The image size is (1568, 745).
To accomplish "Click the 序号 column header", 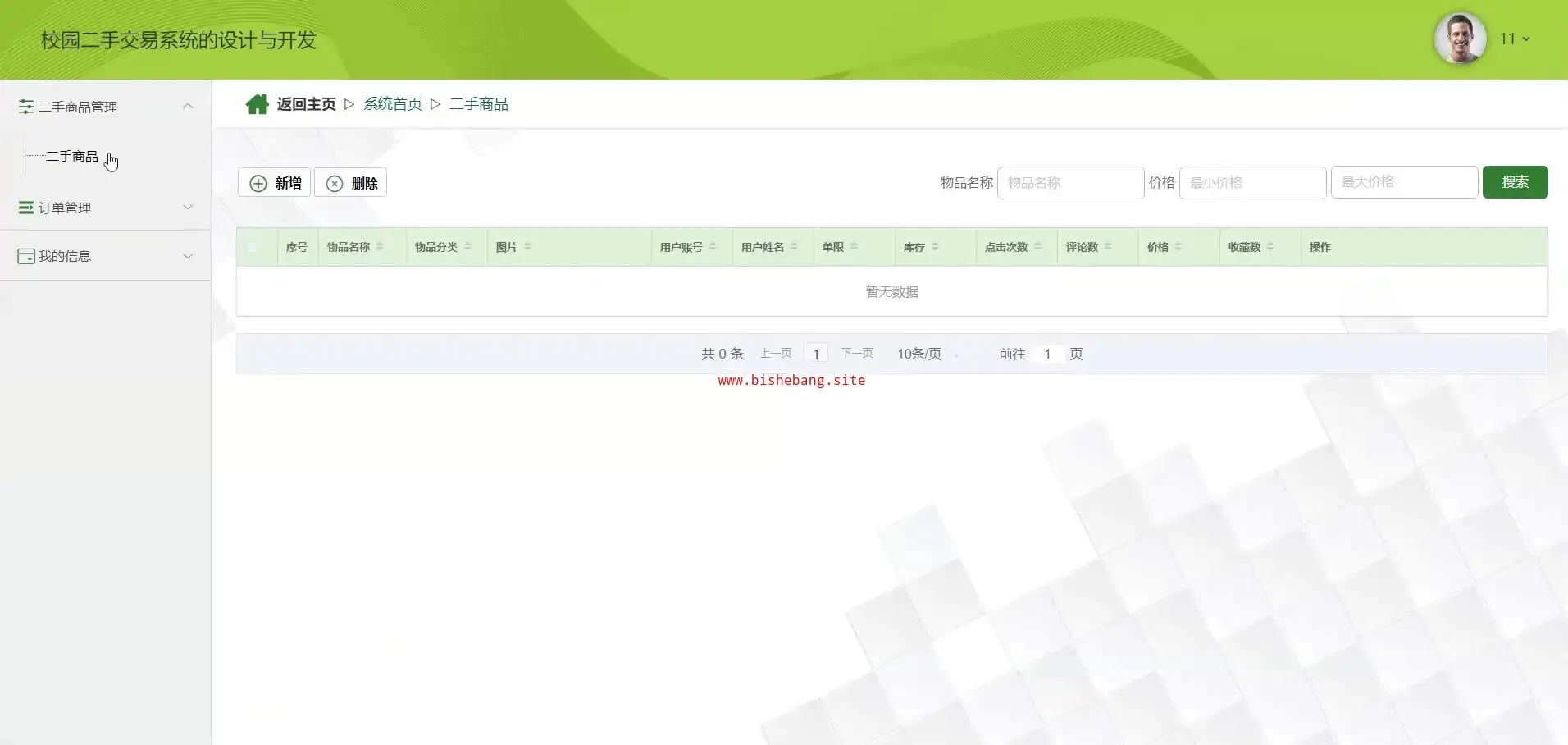I will click(x=297, y=247).
